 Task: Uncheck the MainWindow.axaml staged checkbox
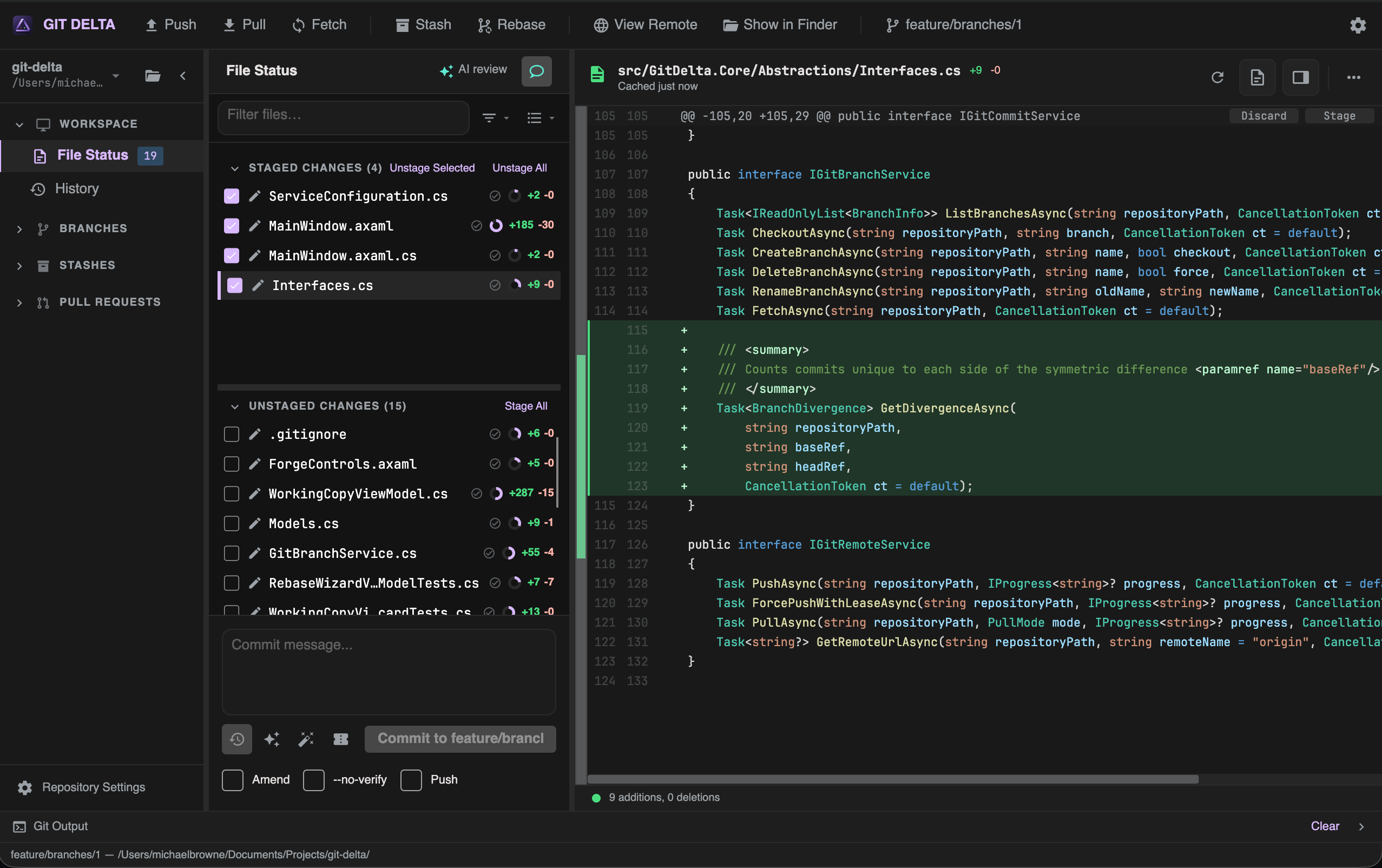pos(231,226)
